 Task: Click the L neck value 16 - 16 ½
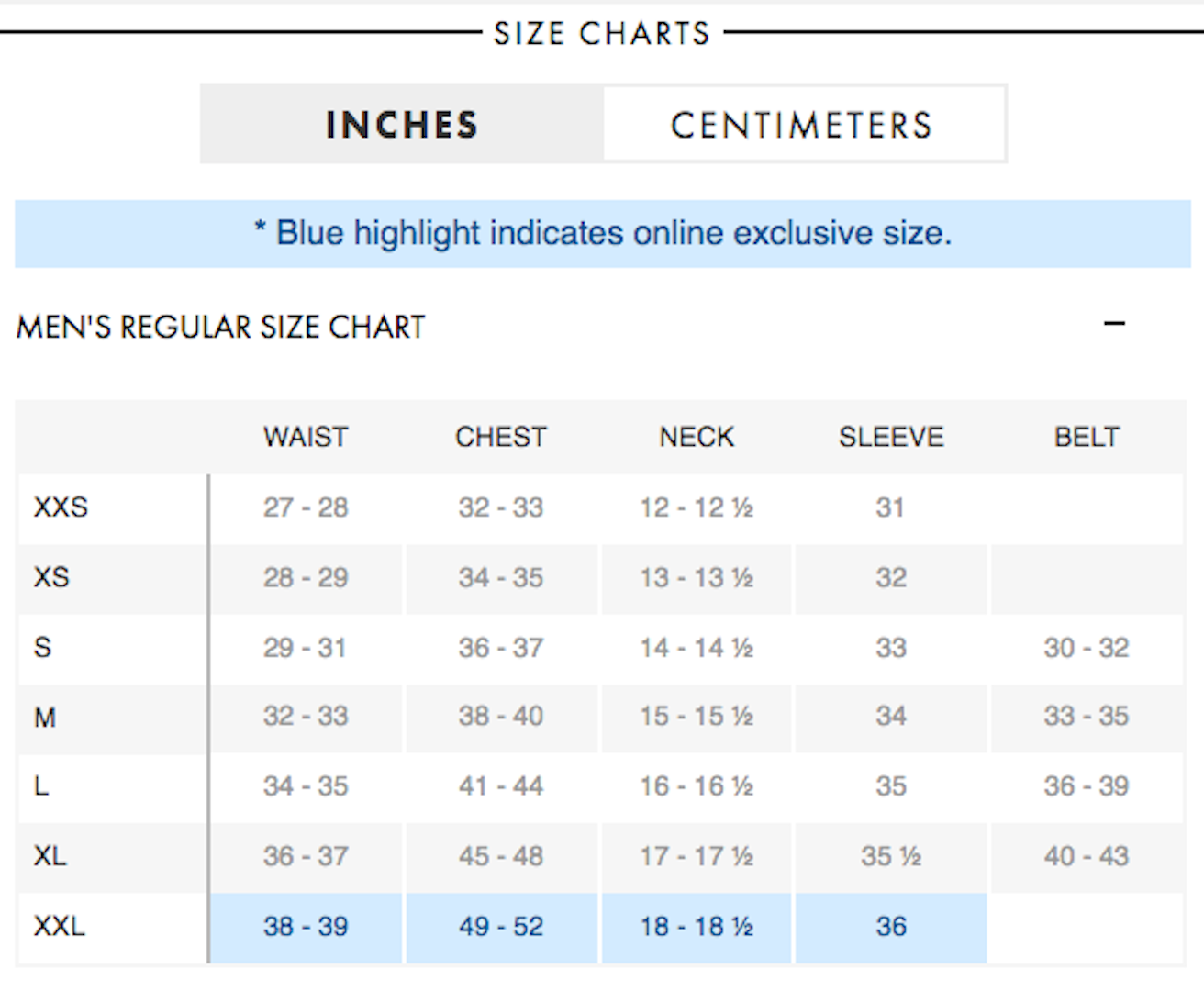[697, 787]
